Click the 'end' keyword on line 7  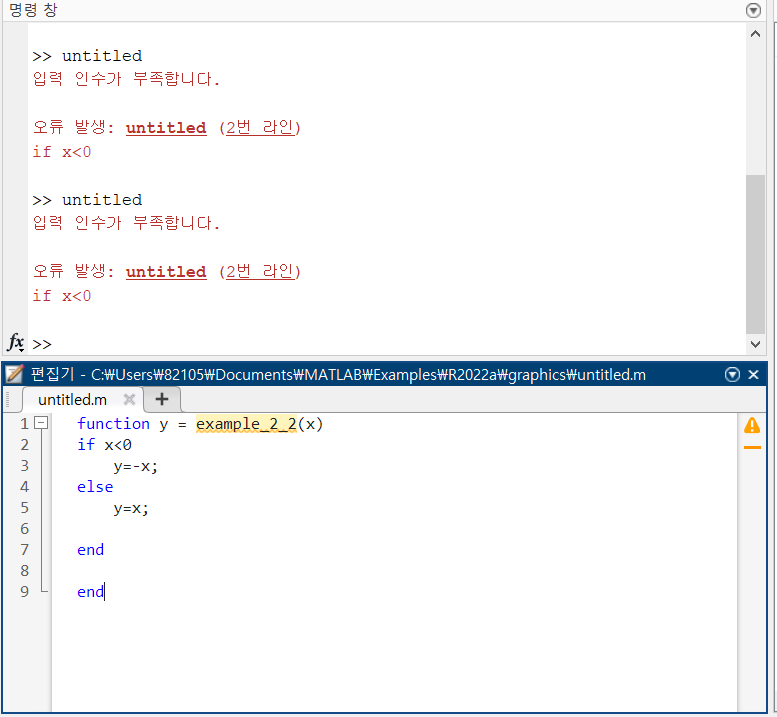[x=90, y=550]
